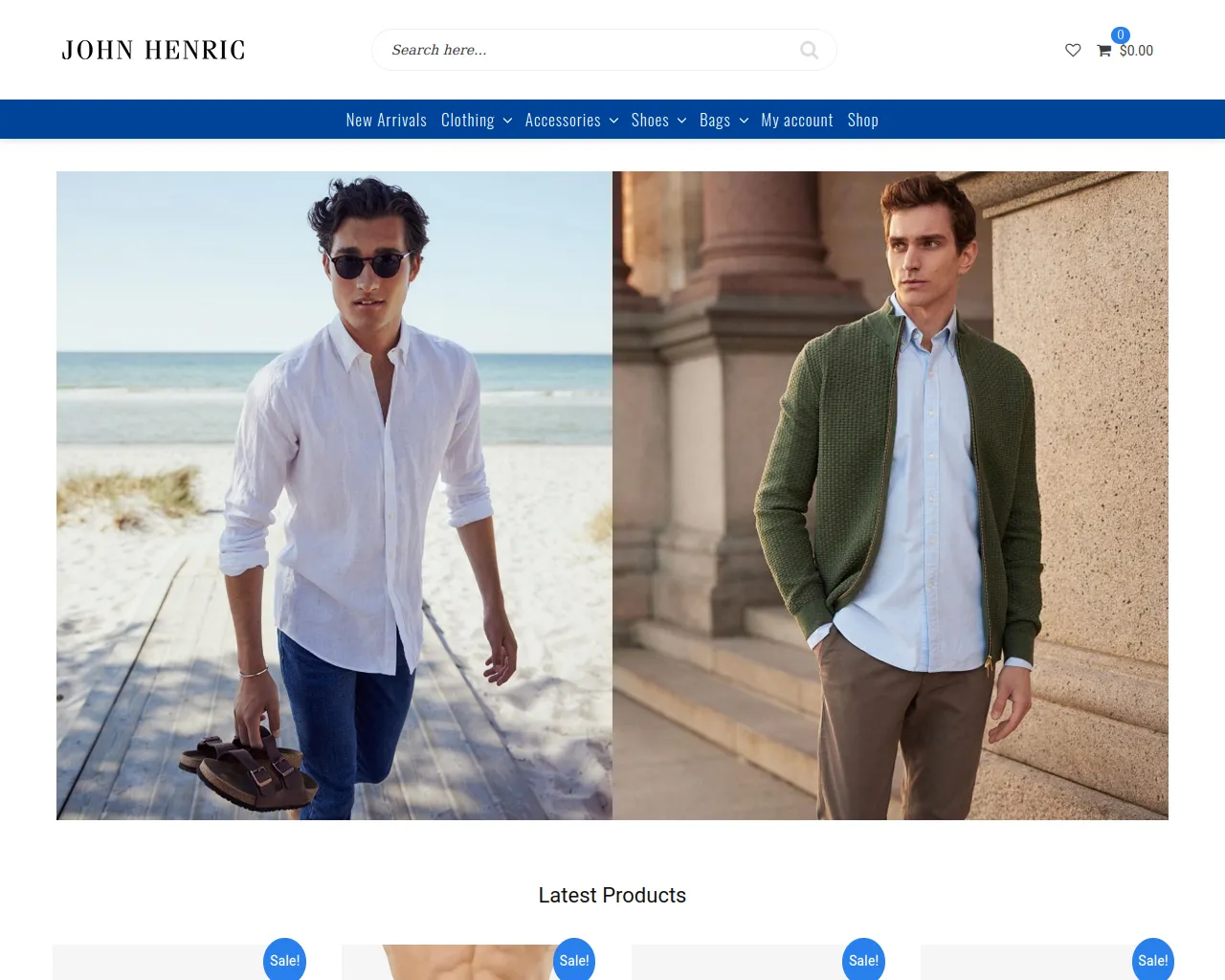The width and height of the screenshot is (1225, 980).
Task: Expand the Clothing dropdown arrow
Action: point(507,121)
